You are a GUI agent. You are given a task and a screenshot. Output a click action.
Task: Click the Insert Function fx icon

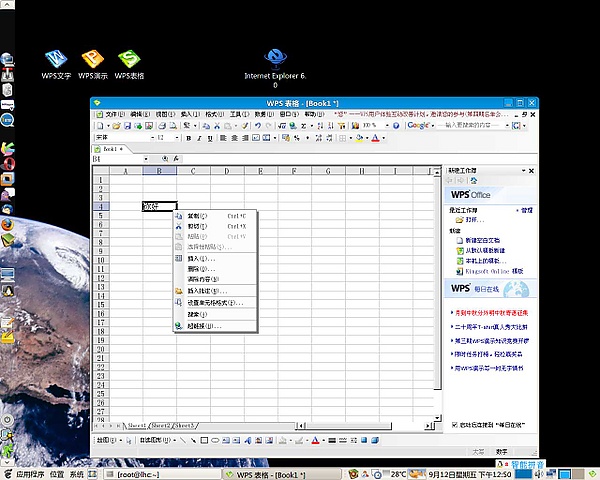(176, 158)
